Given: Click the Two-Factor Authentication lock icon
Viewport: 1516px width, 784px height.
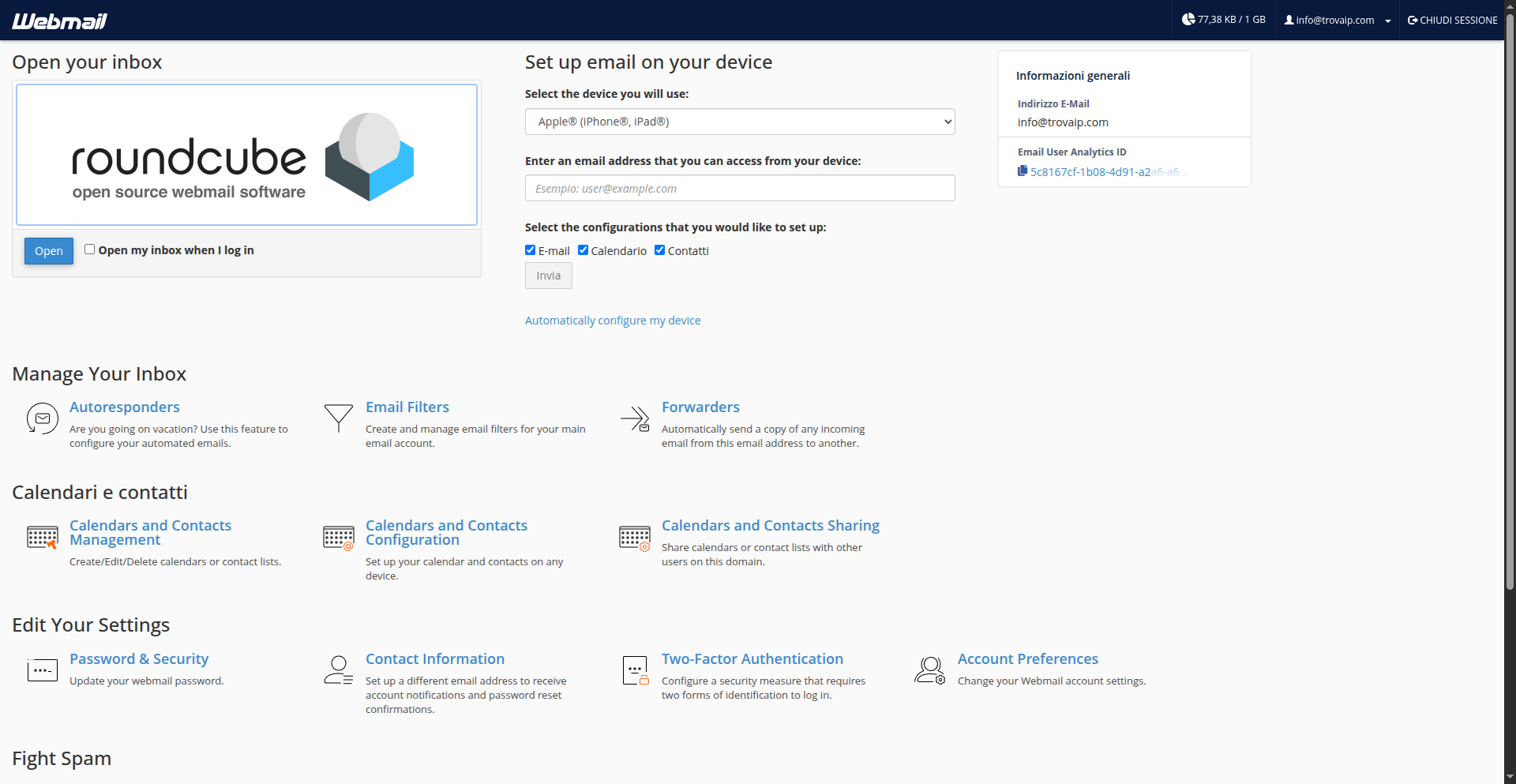Looking at the screenshot, I should [x=635, y=670].
